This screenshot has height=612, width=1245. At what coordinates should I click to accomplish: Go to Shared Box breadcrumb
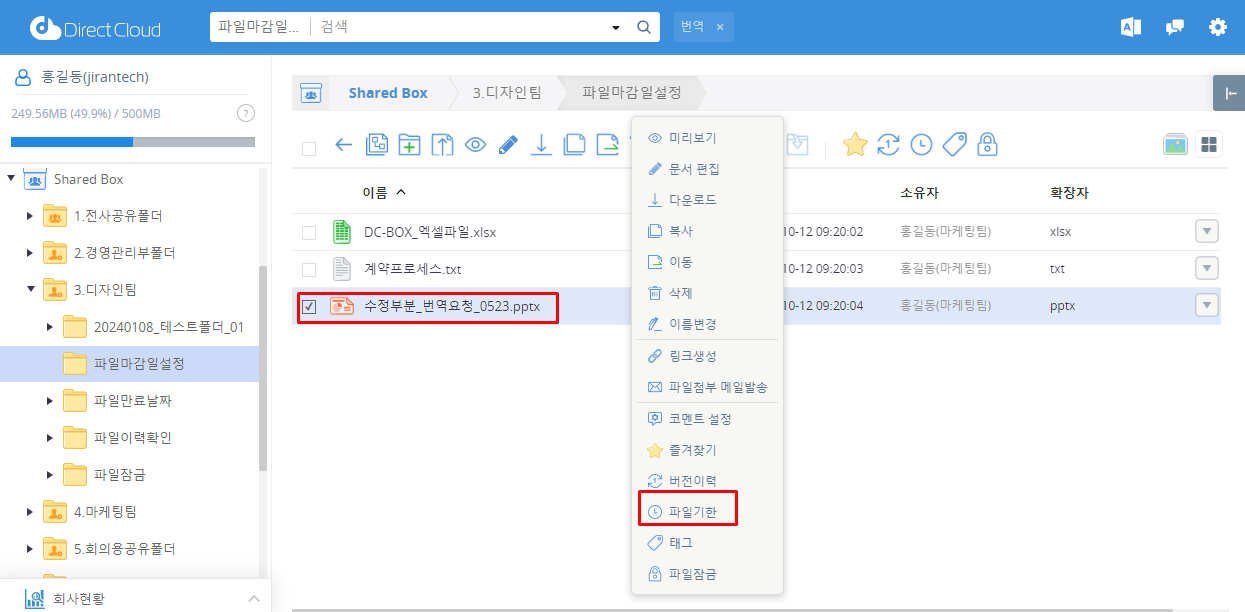[387, 93]
